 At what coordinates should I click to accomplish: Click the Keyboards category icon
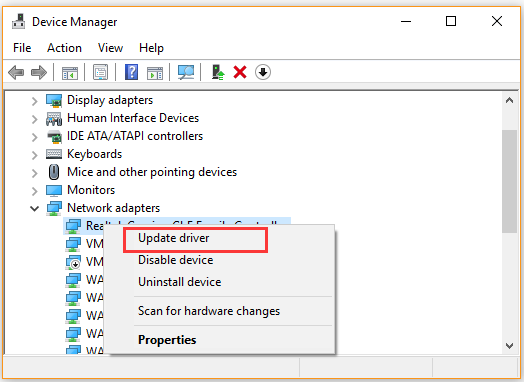(54, 154)
